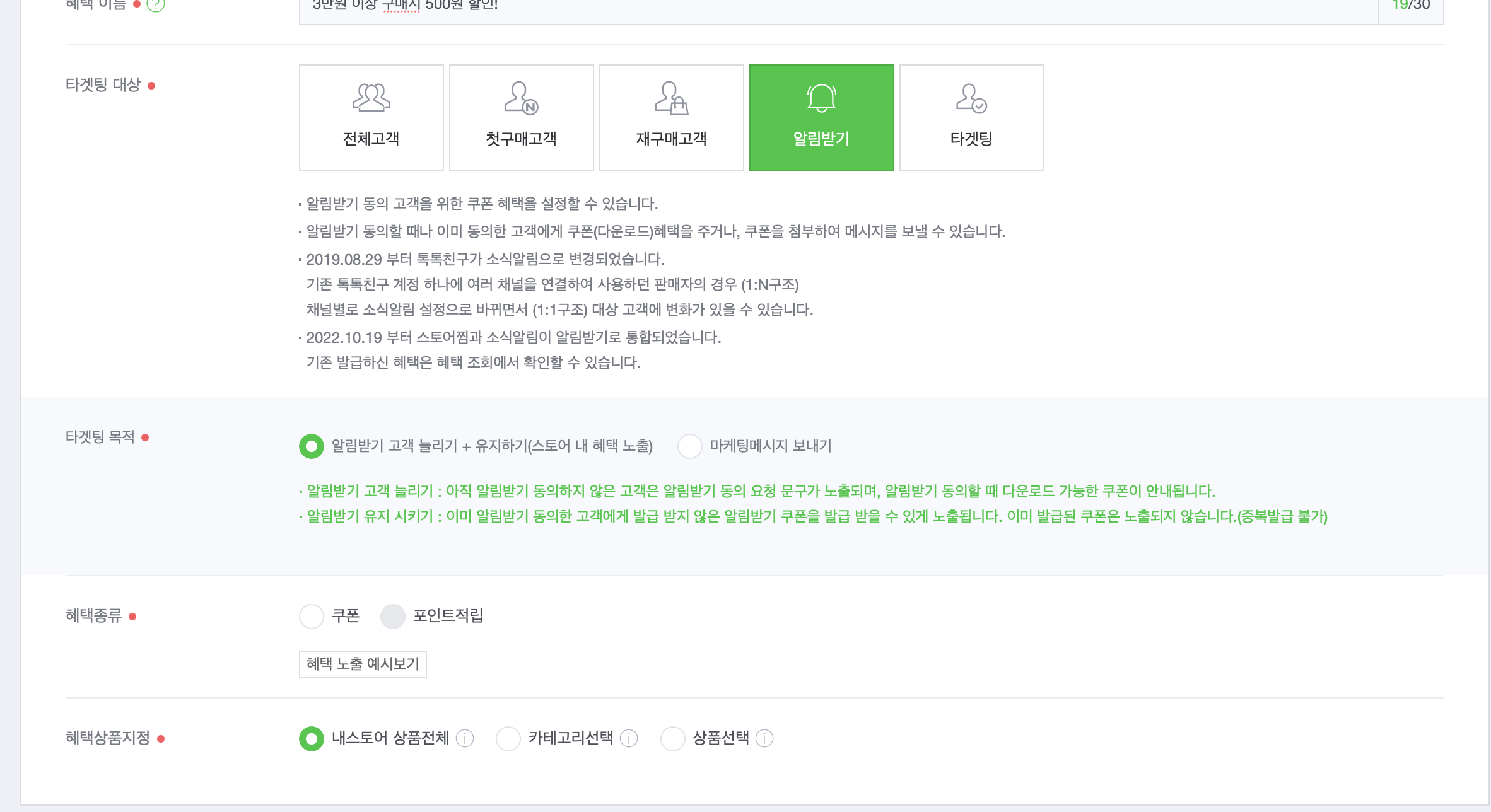Select 상품선택 radio option
Viewport: 1491px width, 812px height.
point(672,738)
